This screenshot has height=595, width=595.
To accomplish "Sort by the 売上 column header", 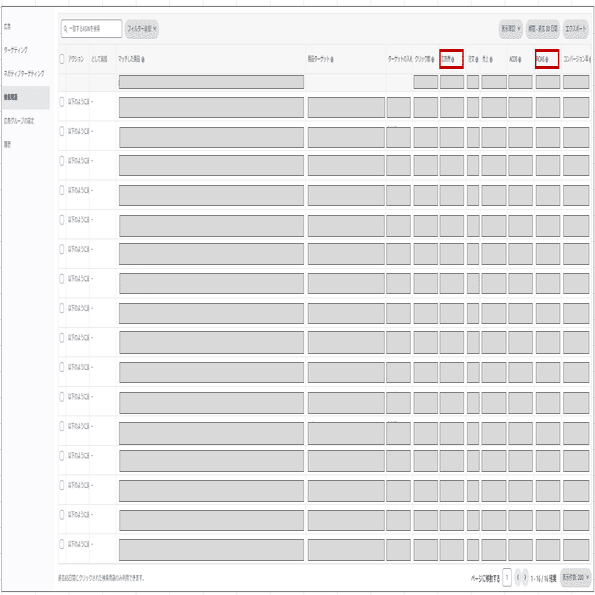I will coord(485,59).
